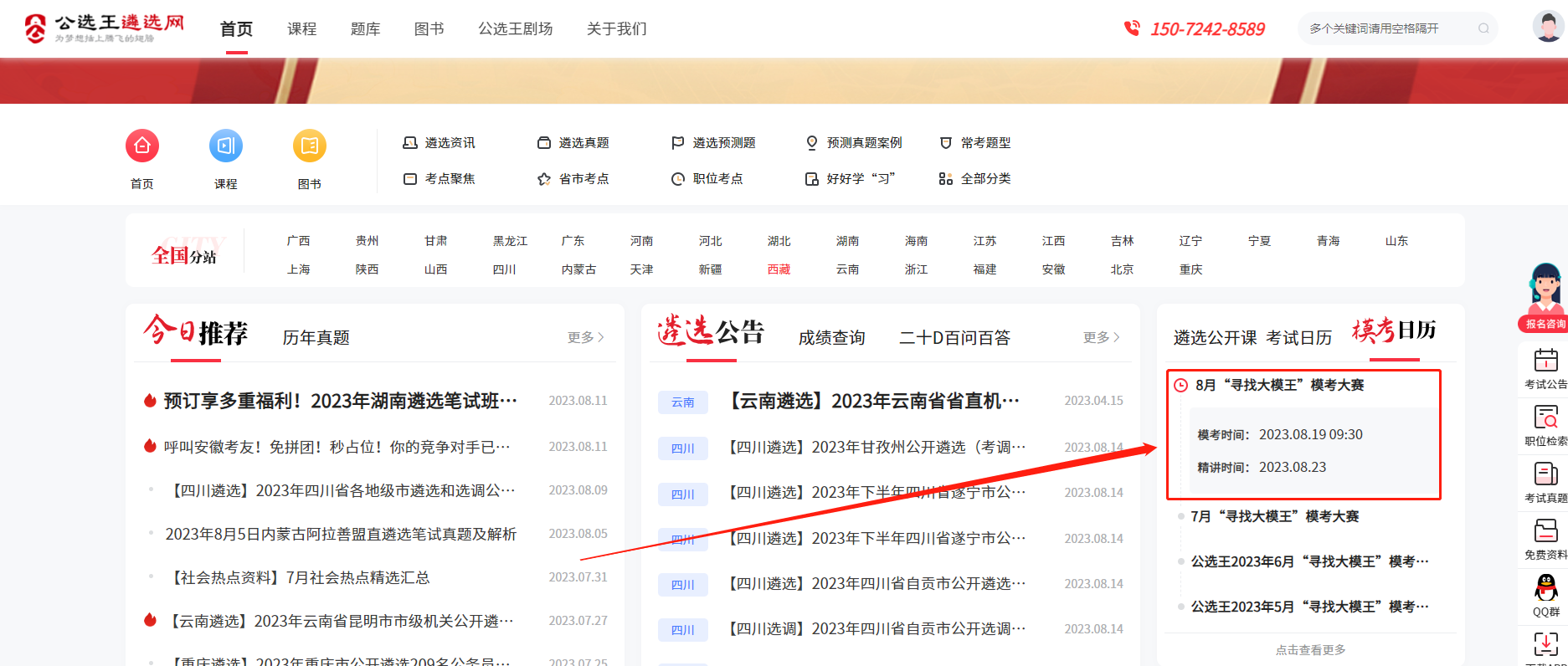The width and height of the screenshot is (1568, 666).
Task: Open the 免费资料 sidebar icon
Action: [1545, 531]
